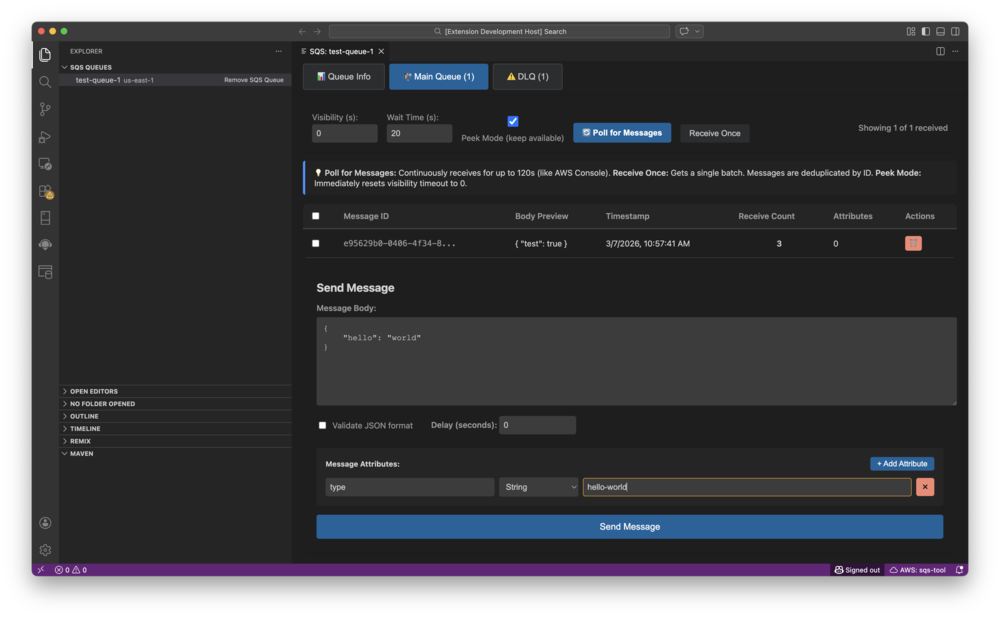Expand the OUTLINE section

tap(84, 416)
